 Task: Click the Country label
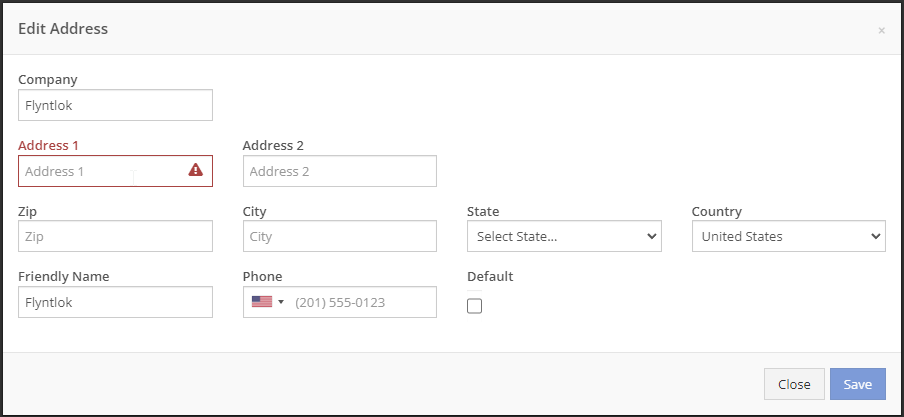717,212
